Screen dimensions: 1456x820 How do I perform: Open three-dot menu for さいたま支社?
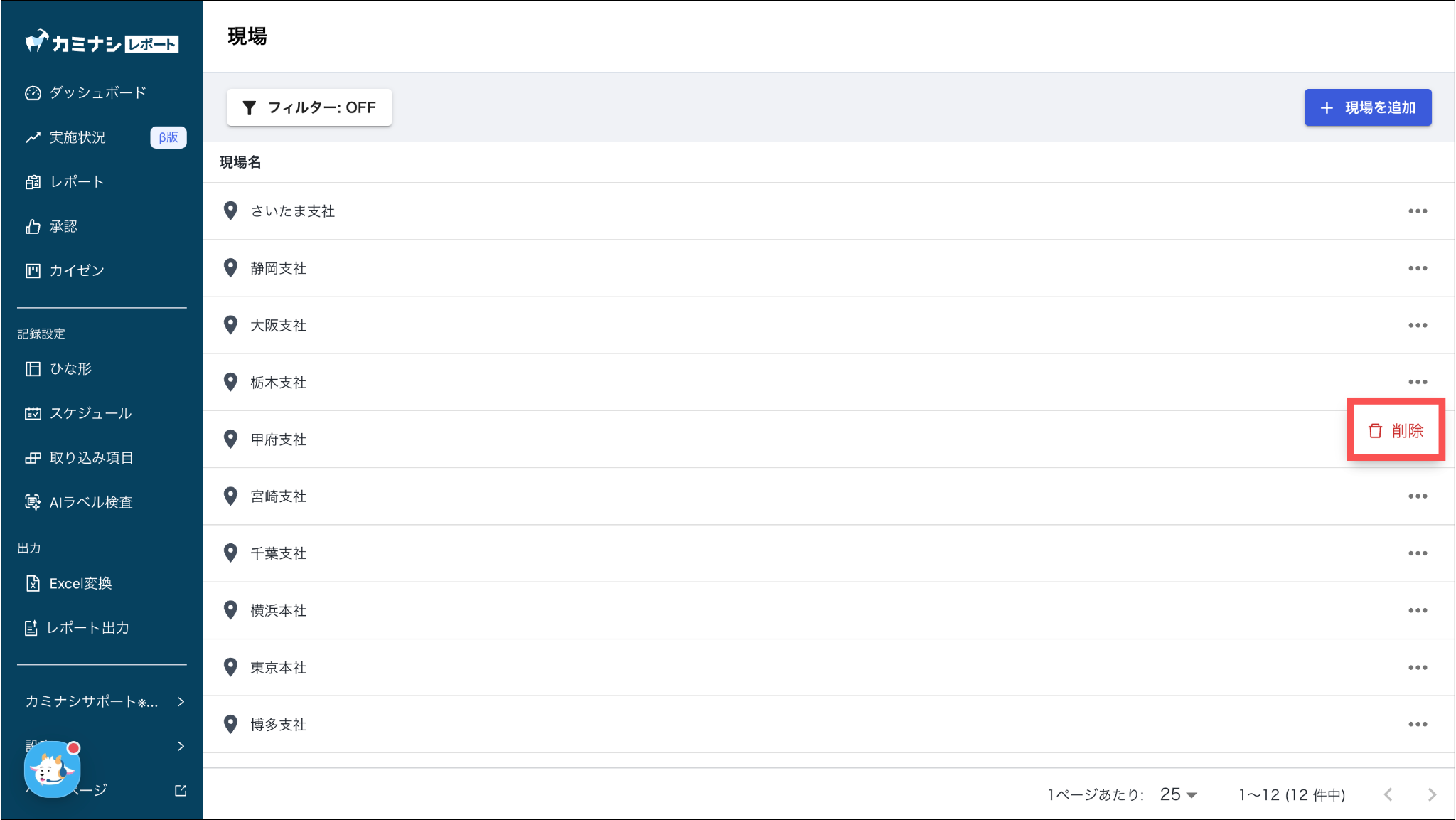coord(1417,211)
